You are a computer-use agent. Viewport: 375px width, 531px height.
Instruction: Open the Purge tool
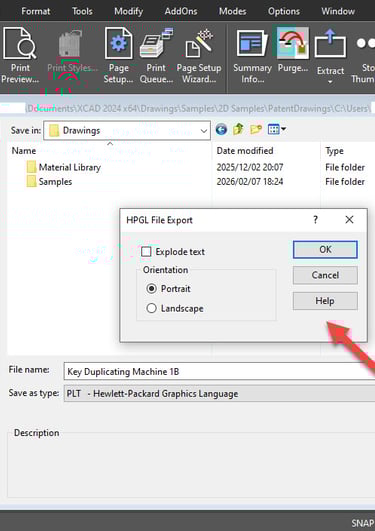coord(293,51)
